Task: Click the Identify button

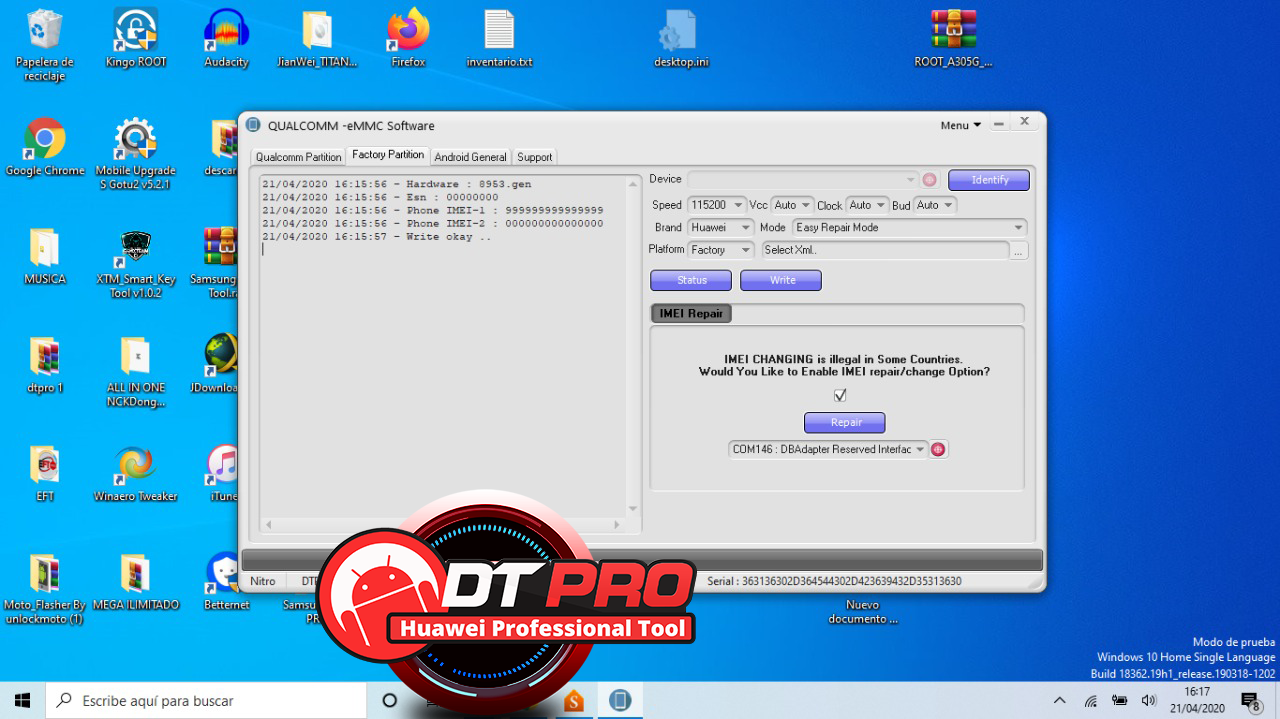Action: [989, 180]
